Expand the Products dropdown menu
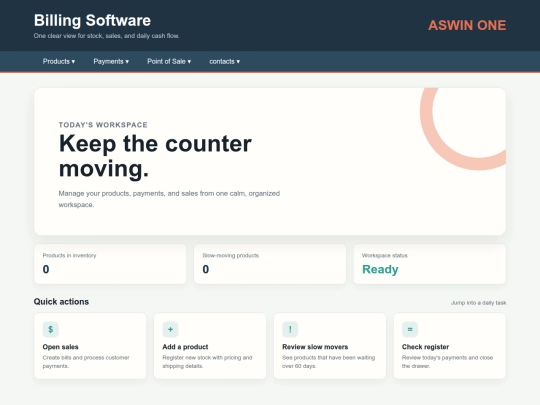Image resolution: width=540 pixels, height=405 pixels. 59,61
